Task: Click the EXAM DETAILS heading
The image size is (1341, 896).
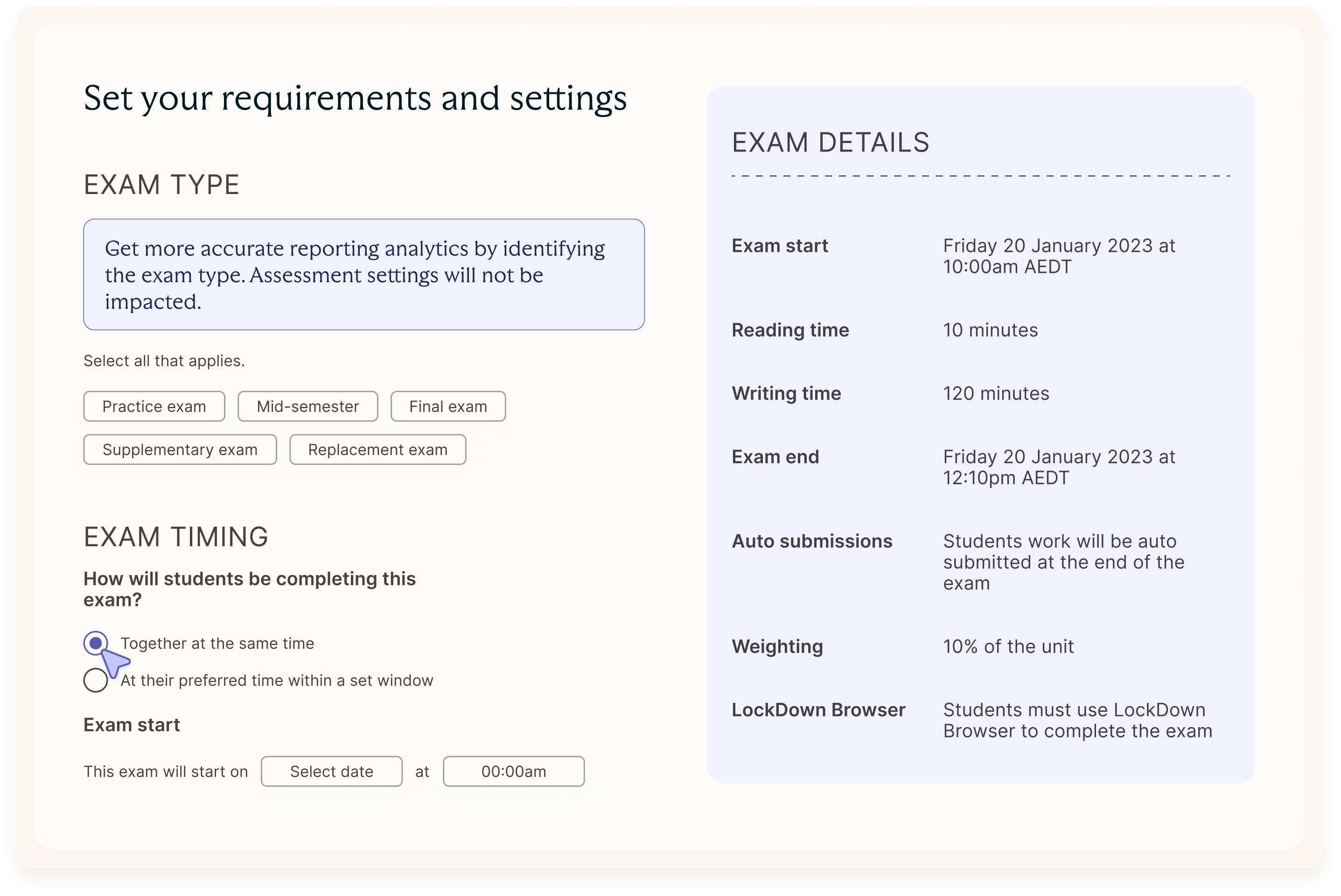Action: (831, 142)
